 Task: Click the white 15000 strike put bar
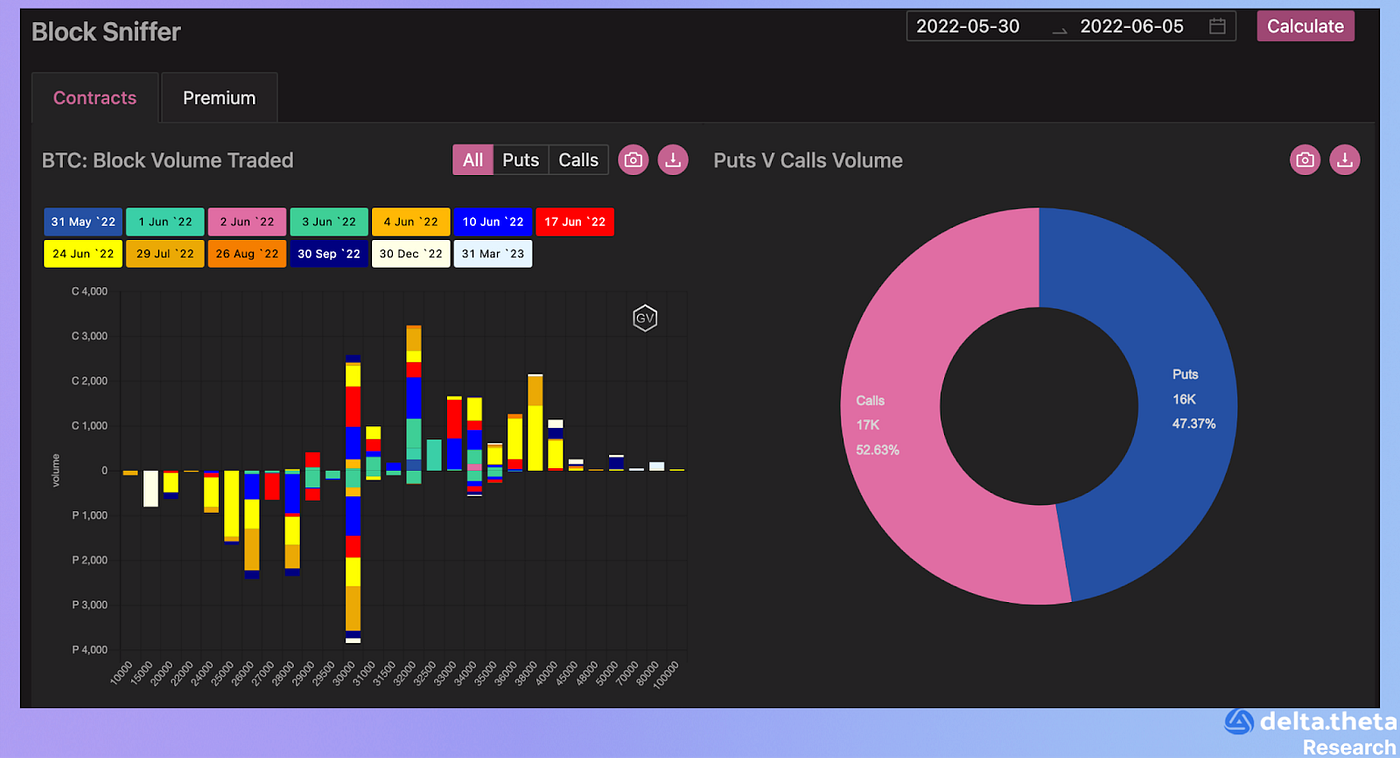pyautogui.click(x=150, y=488)
